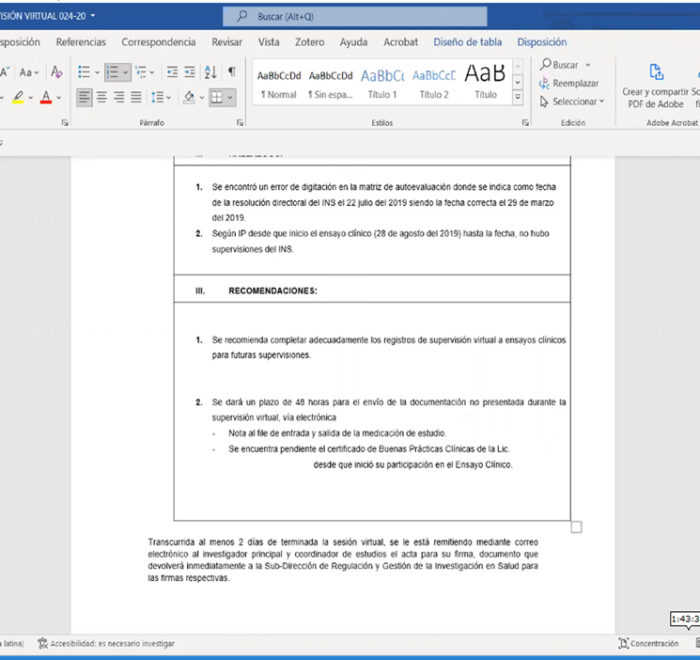700x660 pixels.
Task: Open the Revisar tab
Action: [x=227, y=42]
